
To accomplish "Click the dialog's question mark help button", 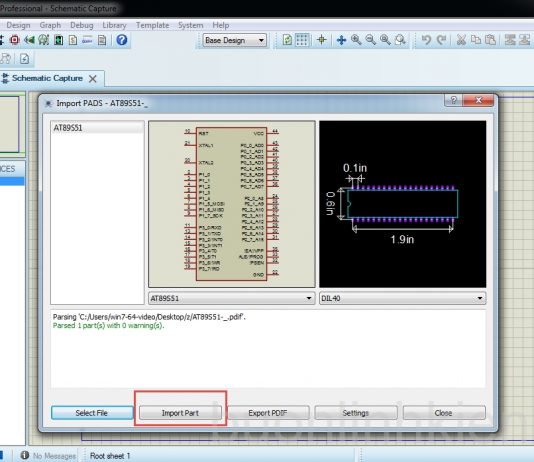I will pos(454,100).
